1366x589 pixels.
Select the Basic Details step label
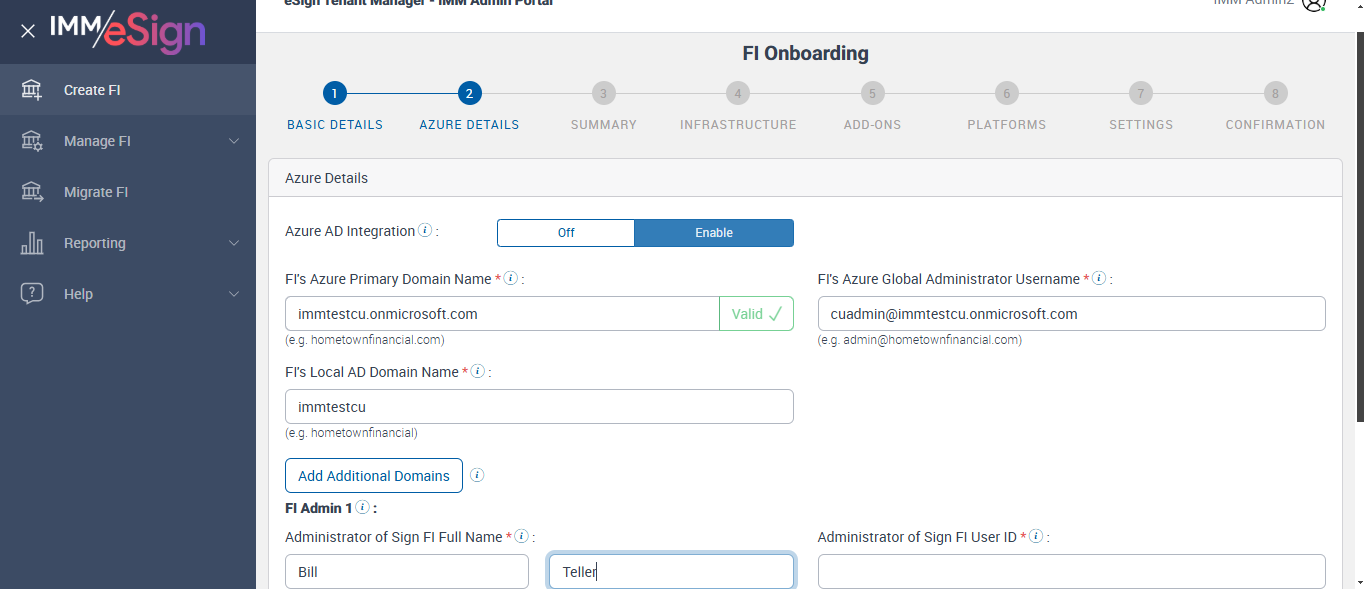tap(335, 125)
